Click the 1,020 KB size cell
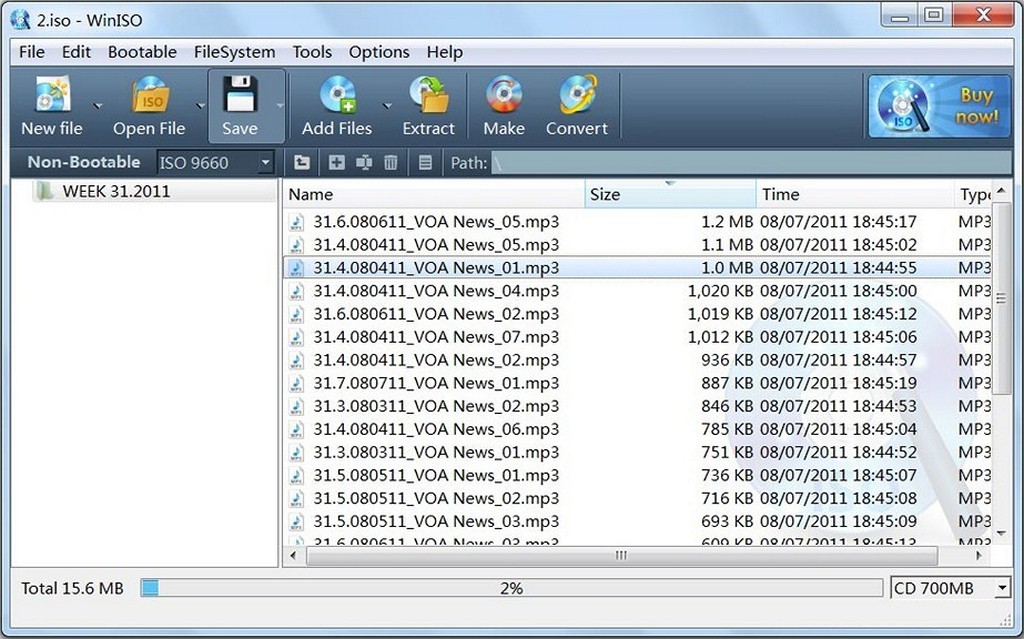1024x639 pixels. coord(720,291)
